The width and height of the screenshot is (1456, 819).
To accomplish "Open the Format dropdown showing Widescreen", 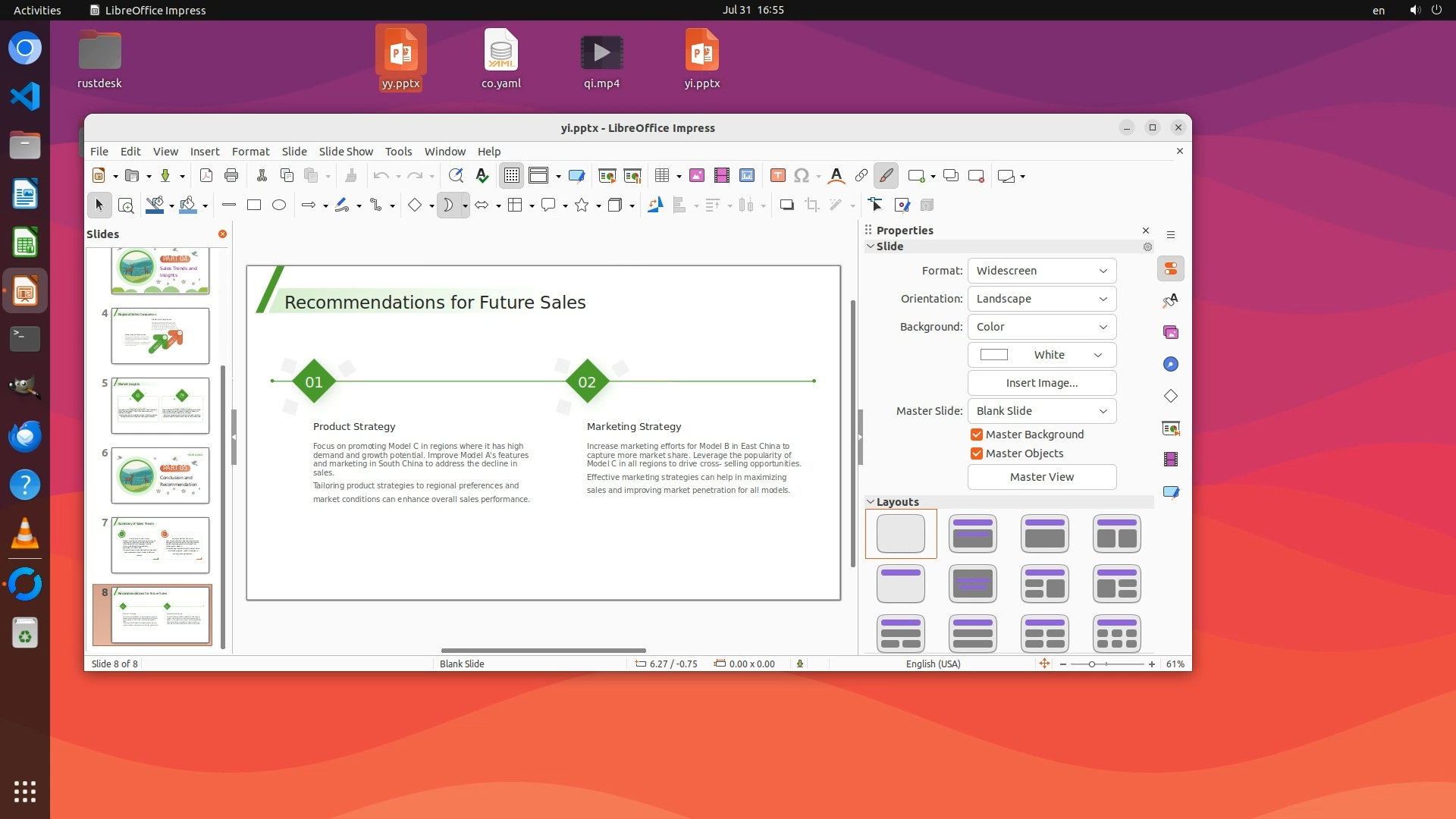I will [1041, 271].
